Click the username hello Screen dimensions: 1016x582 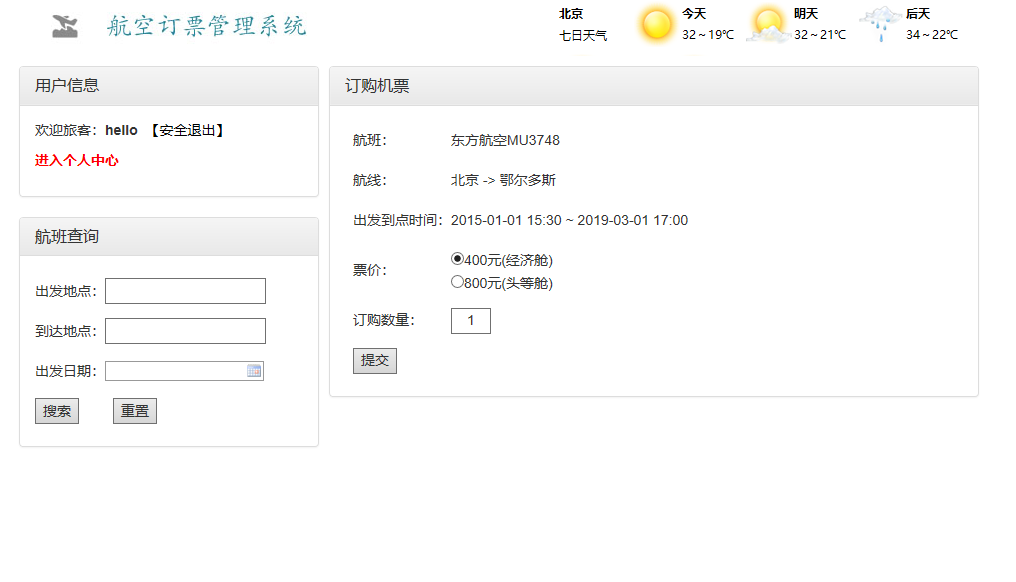coord(121,130)
